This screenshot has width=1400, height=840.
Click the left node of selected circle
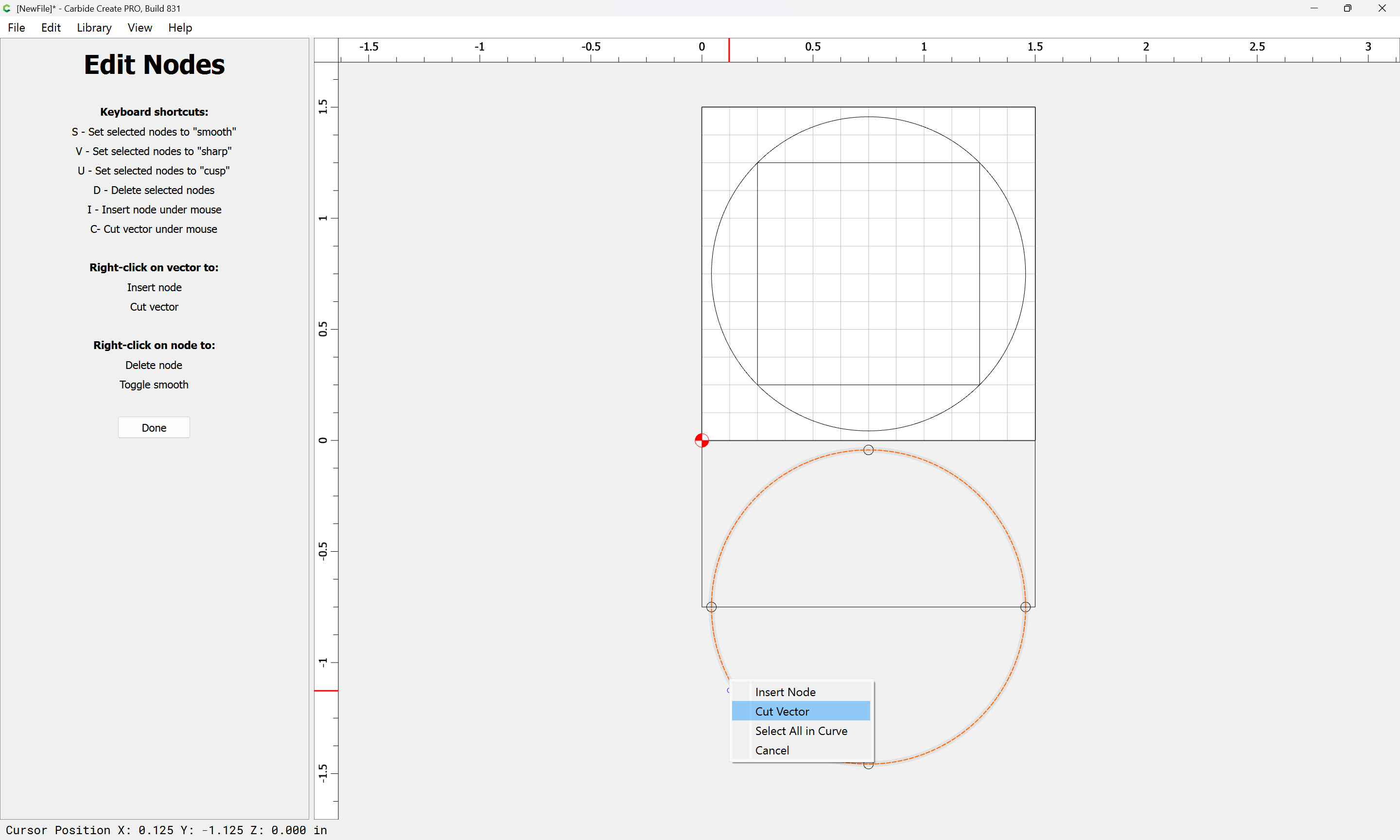pos(711,607)
